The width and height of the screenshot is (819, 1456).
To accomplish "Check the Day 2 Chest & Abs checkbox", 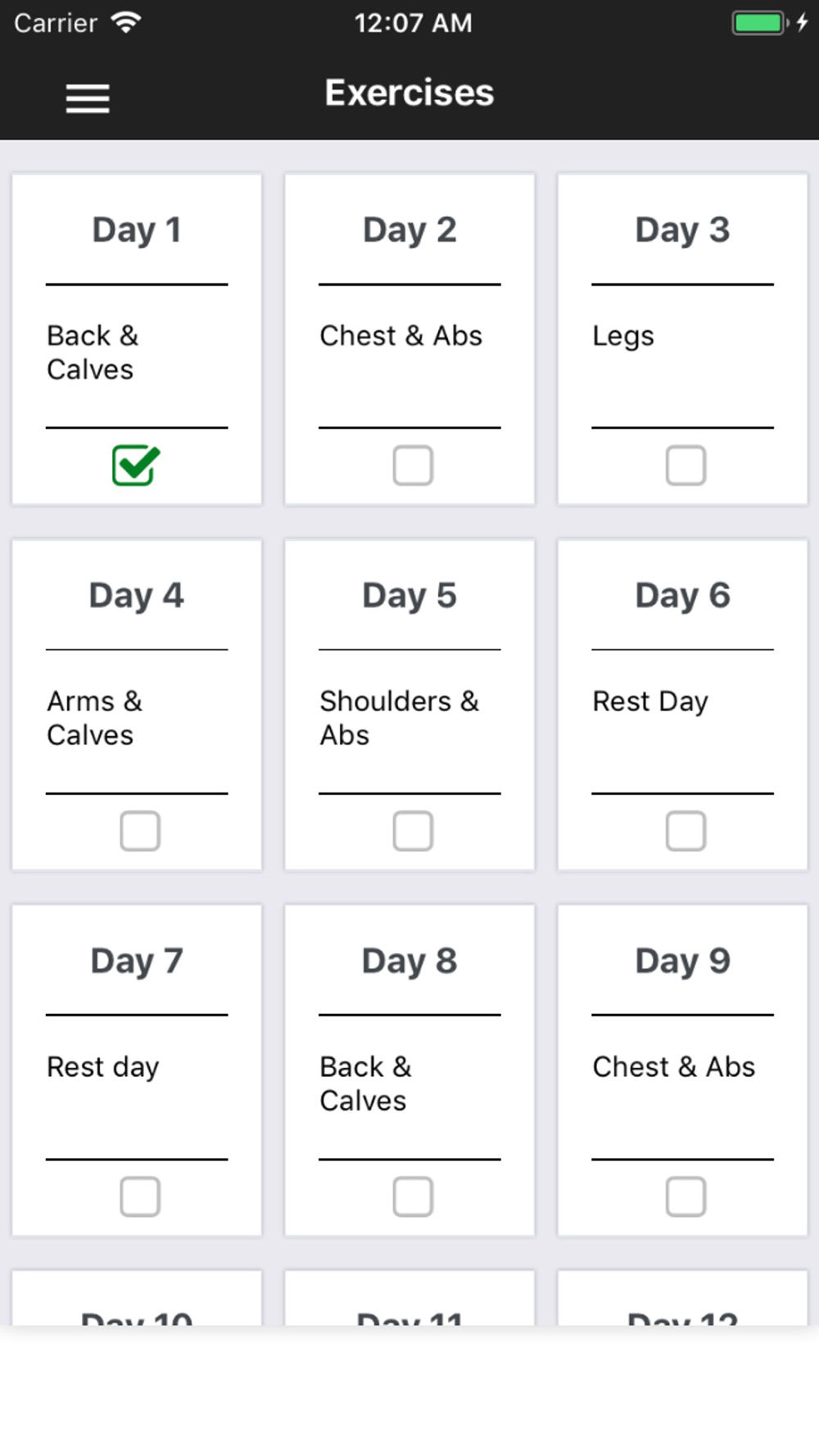I will coord(413,465).
